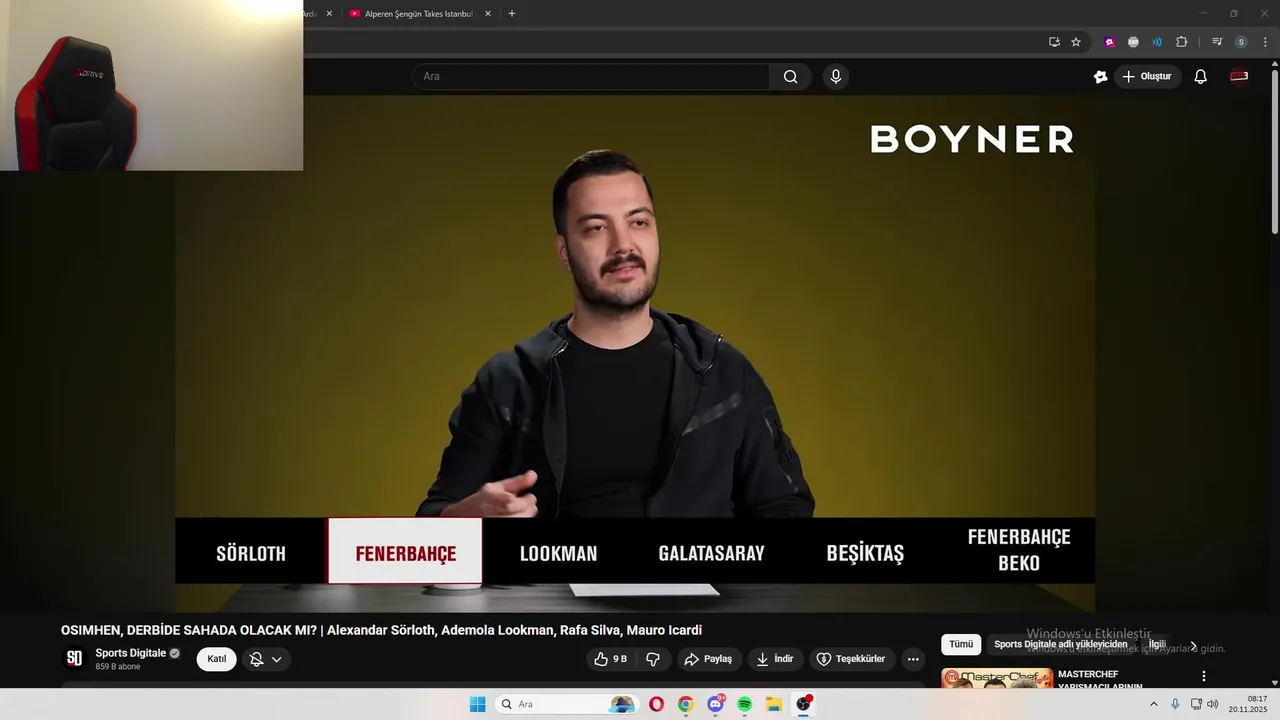Viewport: 1280px width, 720px height.
Task: Close the Alperen Şengün Takes Istanbul tab
Action: pos(488,14)
